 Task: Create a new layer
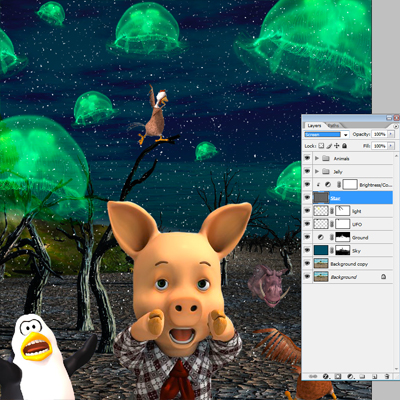click(374, 376)
